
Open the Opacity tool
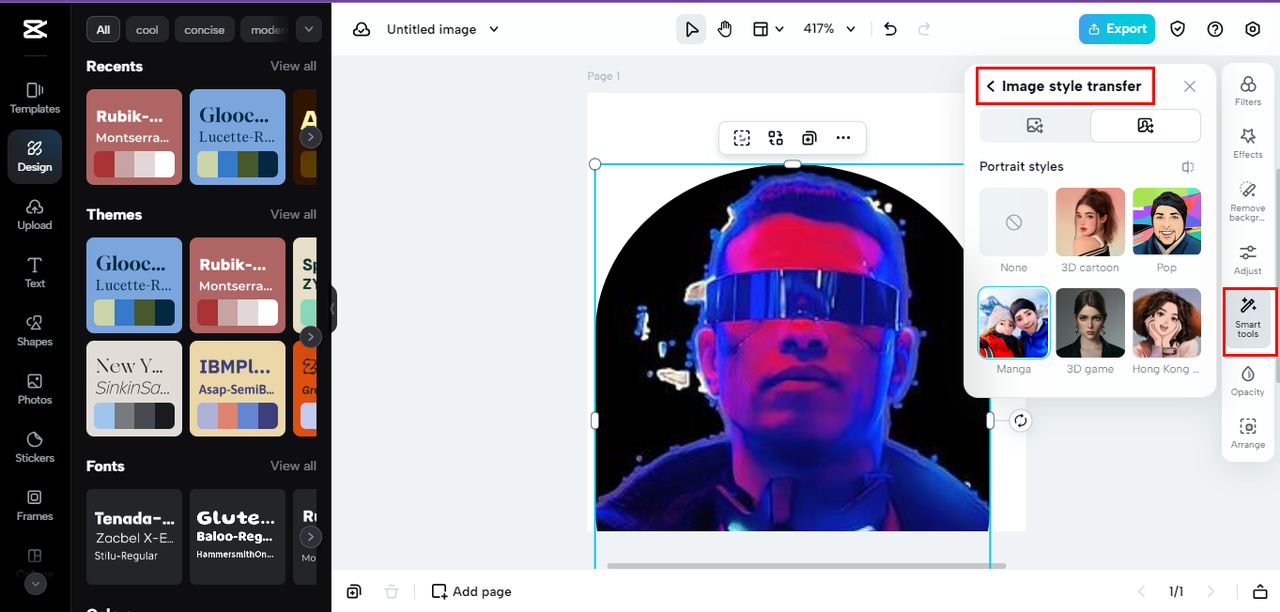1248,381
